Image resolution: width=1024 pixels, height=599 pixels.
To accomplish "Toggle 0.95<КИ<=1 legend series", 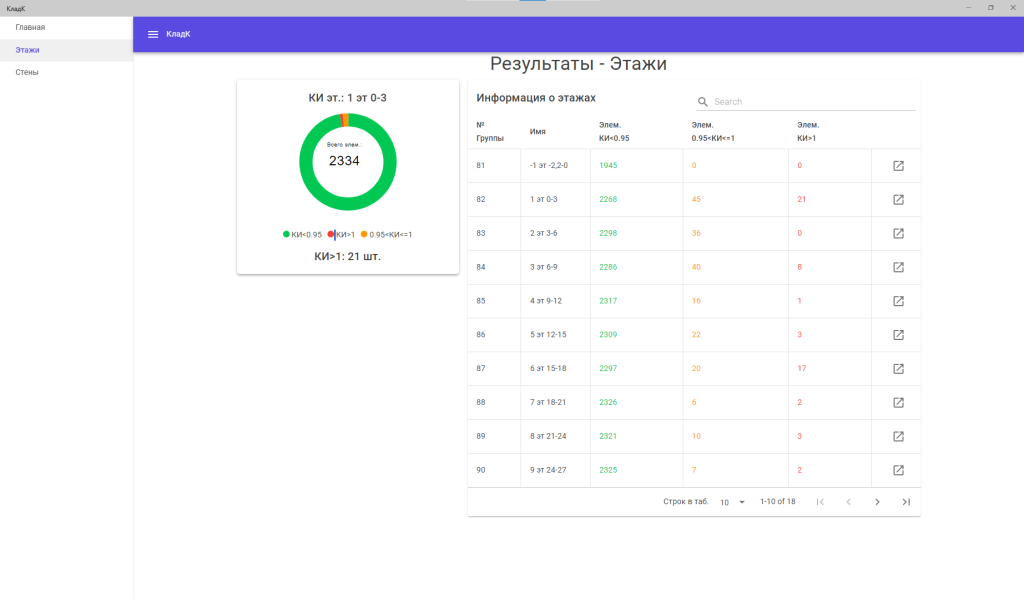I will [386, 235].
